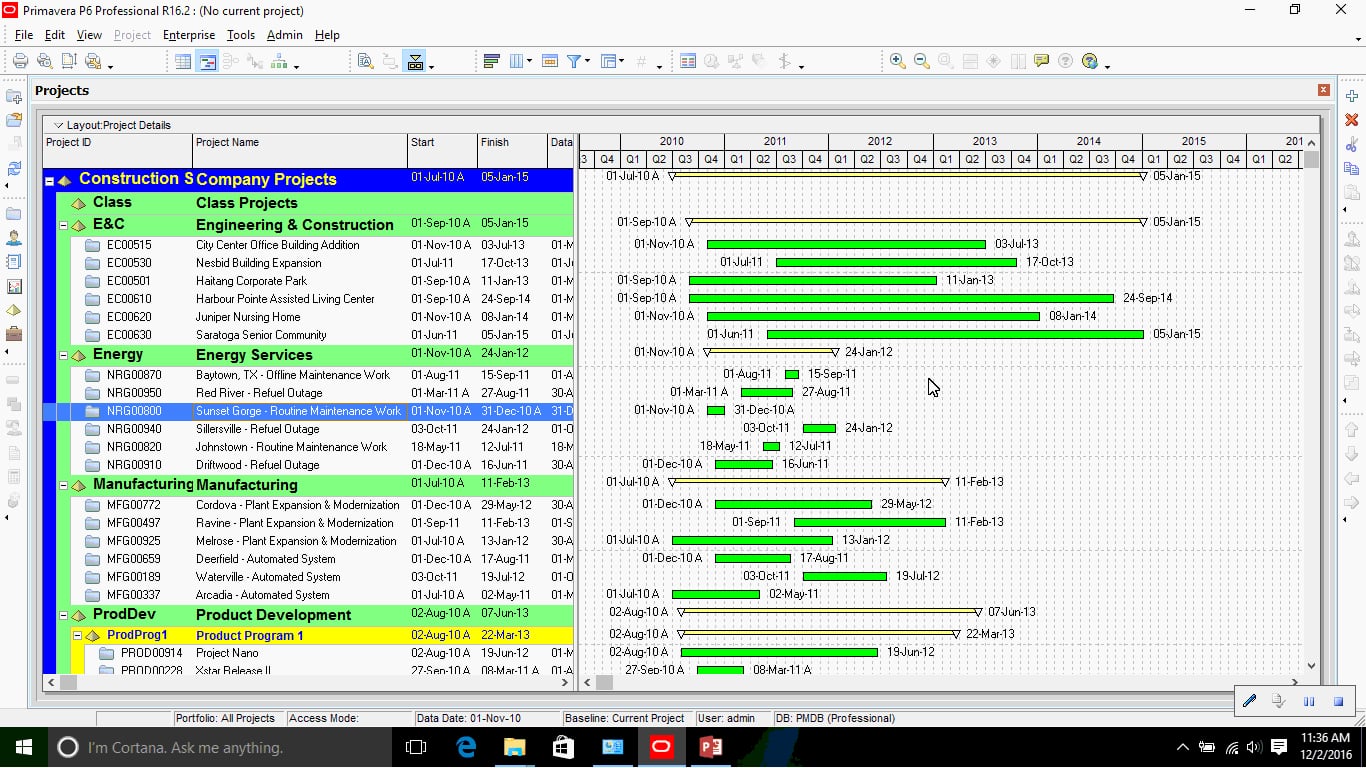Open Page Setup toolbar icon

[x=69, y=61]
